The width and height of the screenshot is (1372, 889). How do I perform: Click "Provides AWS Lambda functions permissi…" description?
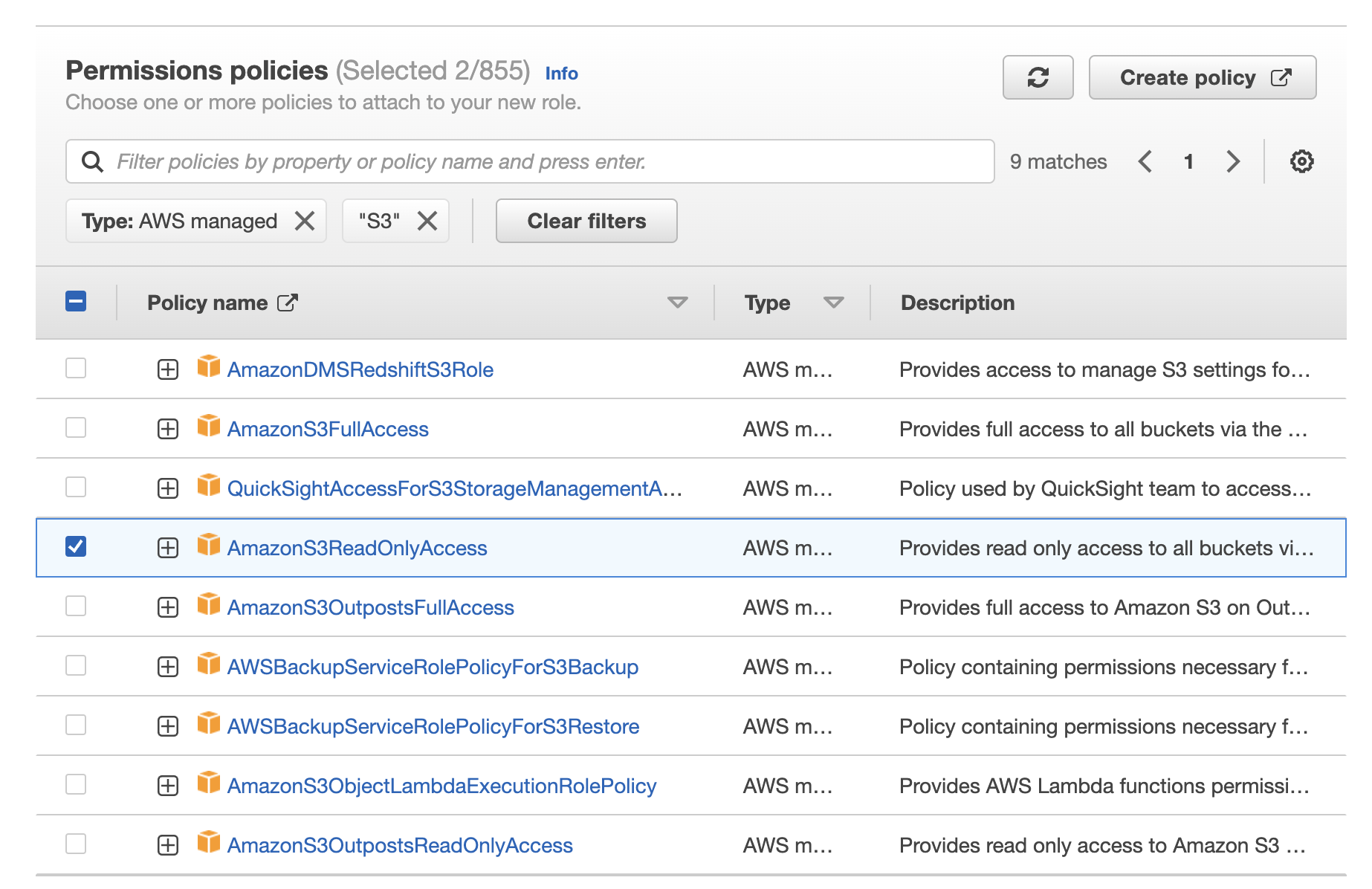pyautogui.click(x=1104, y=786)
